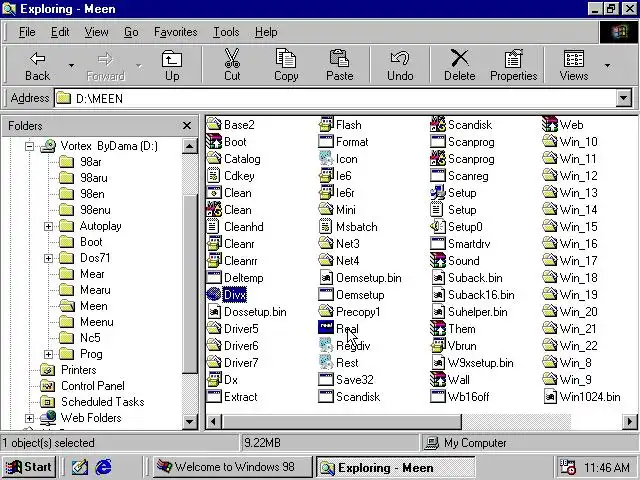Screen dimensions: 640x480
Task: Open the Start menu
Action: (29, 467)
